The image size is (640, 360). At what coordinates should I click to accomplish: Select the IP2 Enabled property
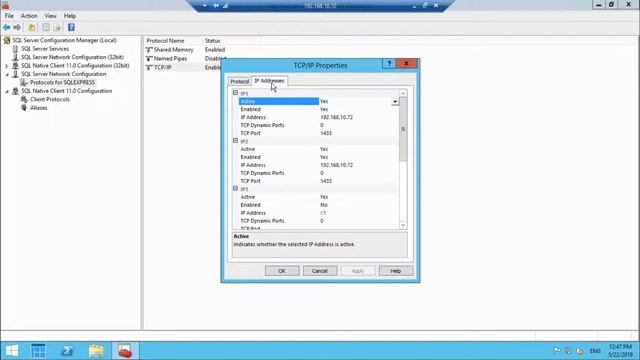point(318,157)
